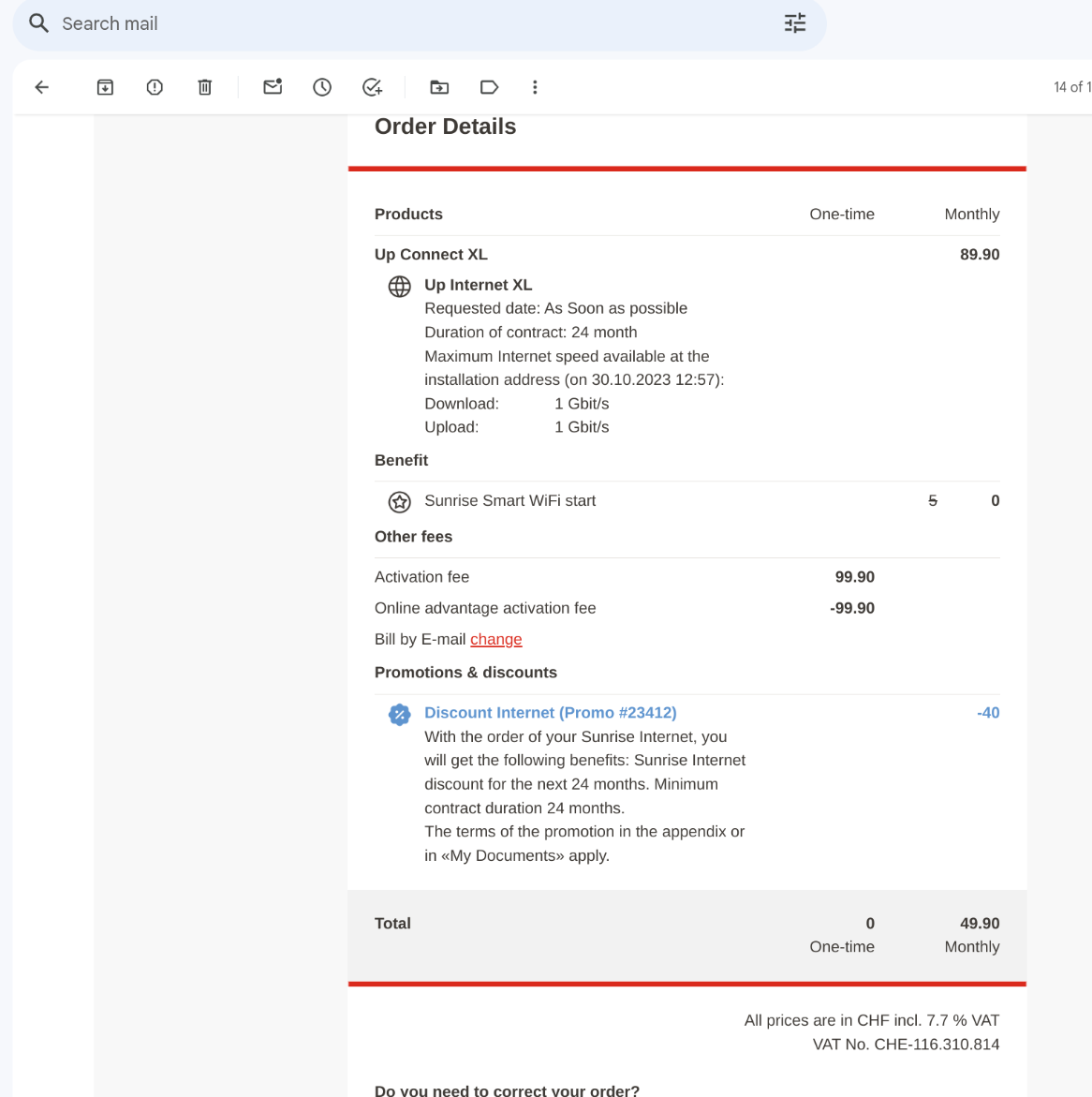Screen dimensions: 1092x1097
Task: Open Discount Internet Promo #23412 link
Action: (x=550, y=713)
